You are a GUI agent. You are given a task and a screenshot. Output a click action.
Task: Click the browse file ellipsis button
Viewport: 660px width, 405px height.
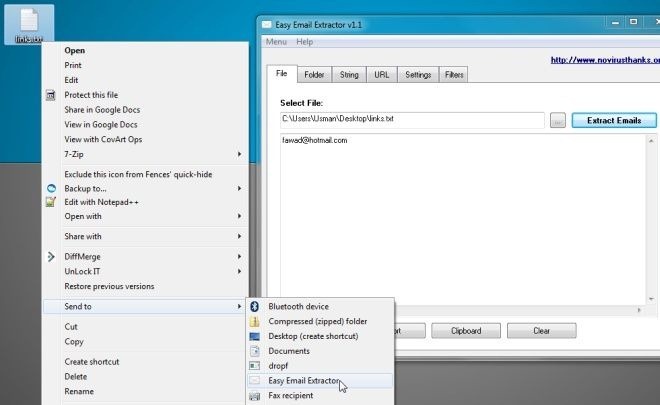[x=558, y=120]
